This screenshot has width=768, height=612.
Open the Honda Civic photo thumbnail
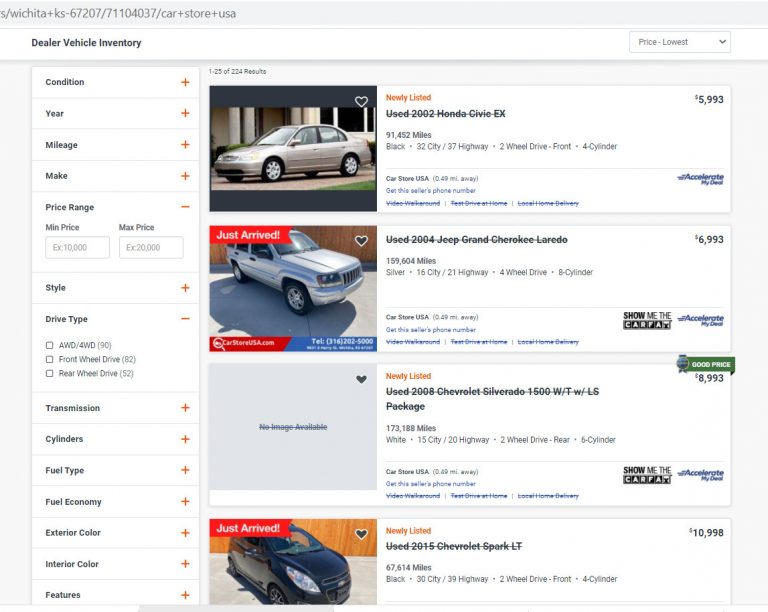click(293, 149)
